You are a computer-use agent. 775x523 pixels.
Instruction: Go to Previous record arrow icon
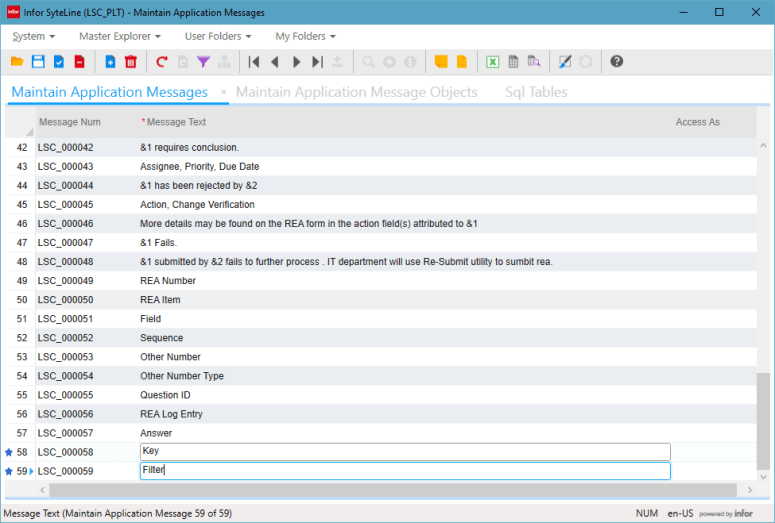tap(275, 62)
